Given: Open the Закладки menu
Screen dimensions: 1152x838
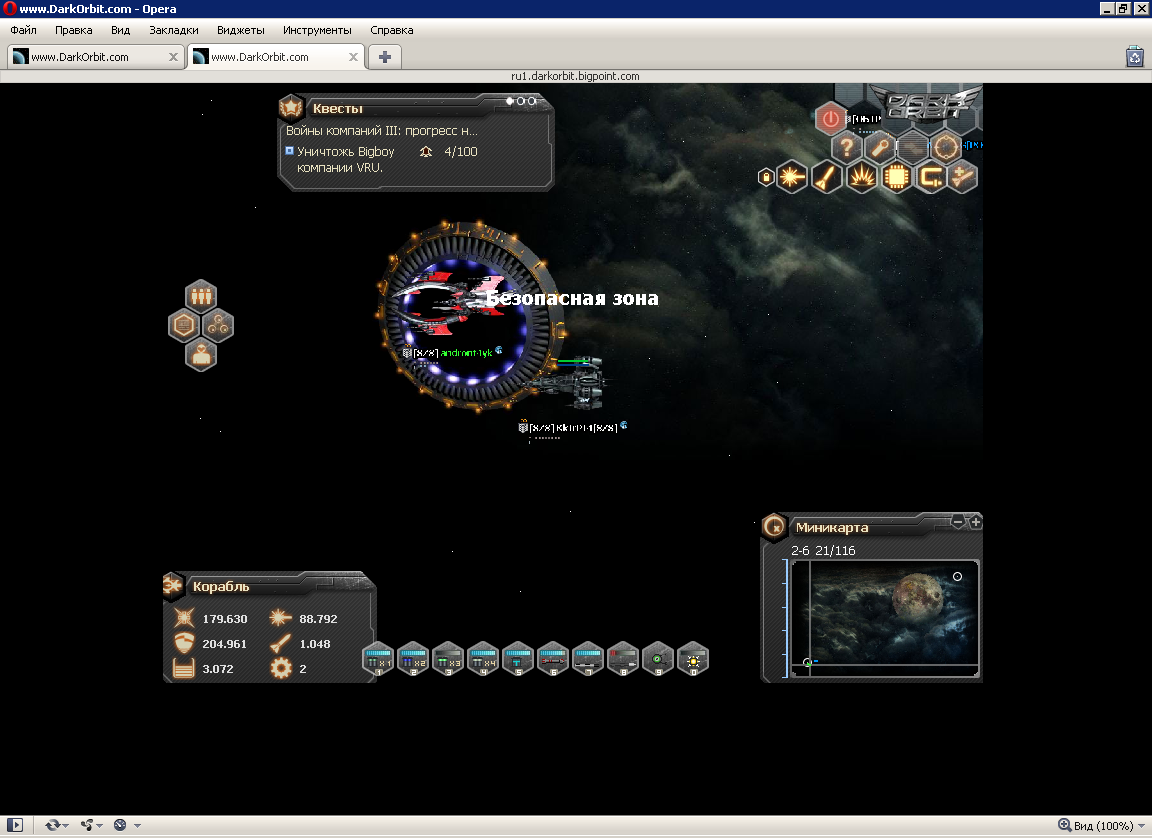Looking at the screenshot, I should click(x=173, y=30).
